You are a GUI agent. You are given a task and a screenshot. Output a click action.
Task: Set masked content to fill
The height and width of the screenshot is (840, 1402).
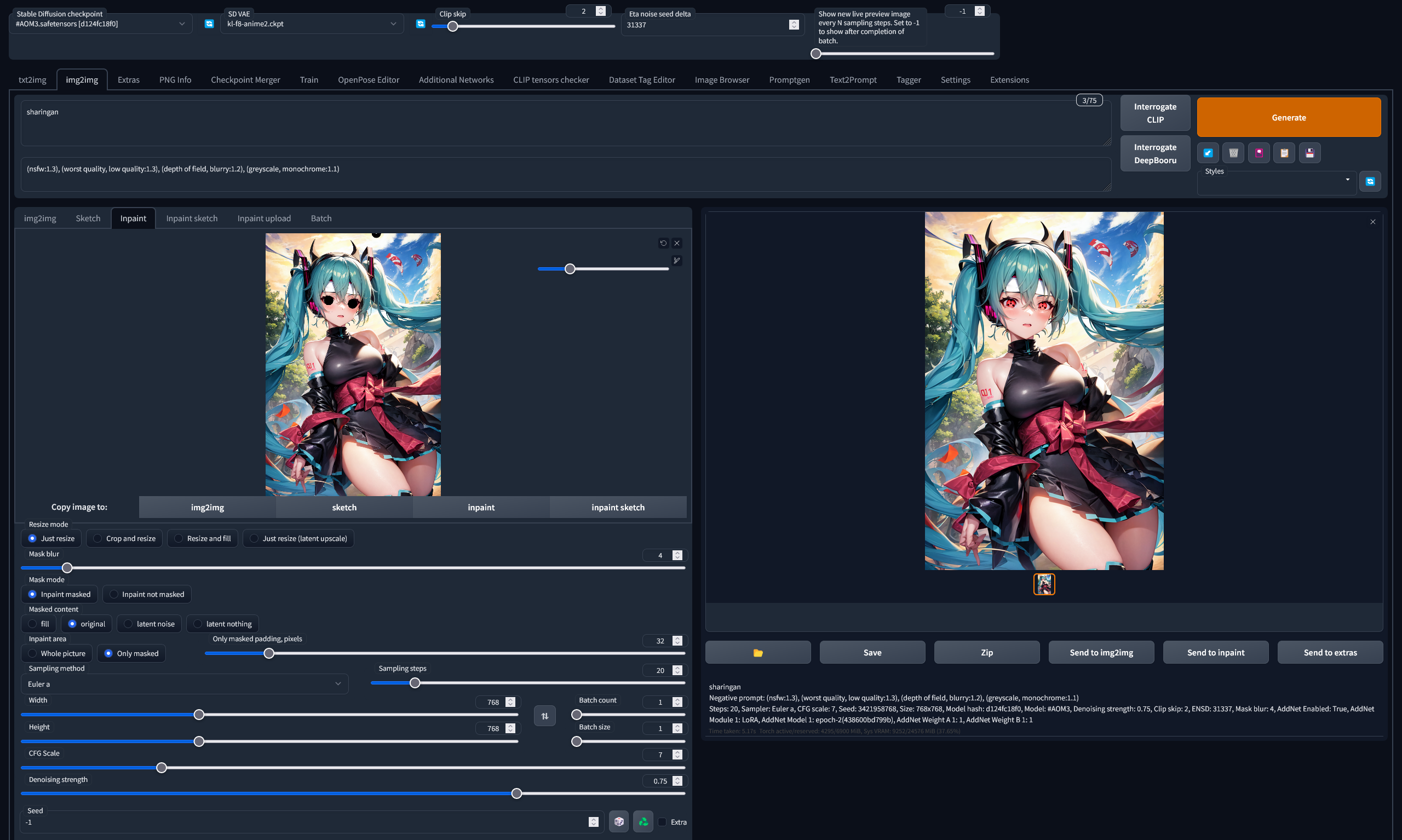point(38,624)
